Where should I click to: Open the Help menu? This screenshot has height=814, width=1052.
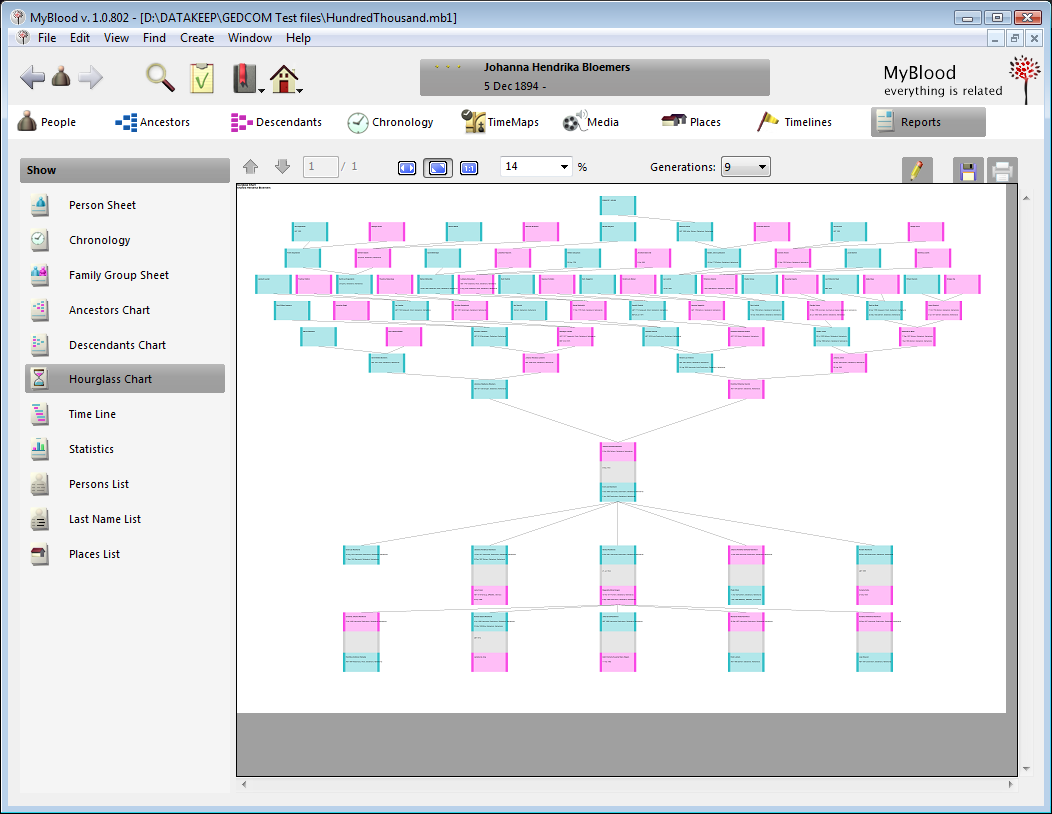[298, 38]
